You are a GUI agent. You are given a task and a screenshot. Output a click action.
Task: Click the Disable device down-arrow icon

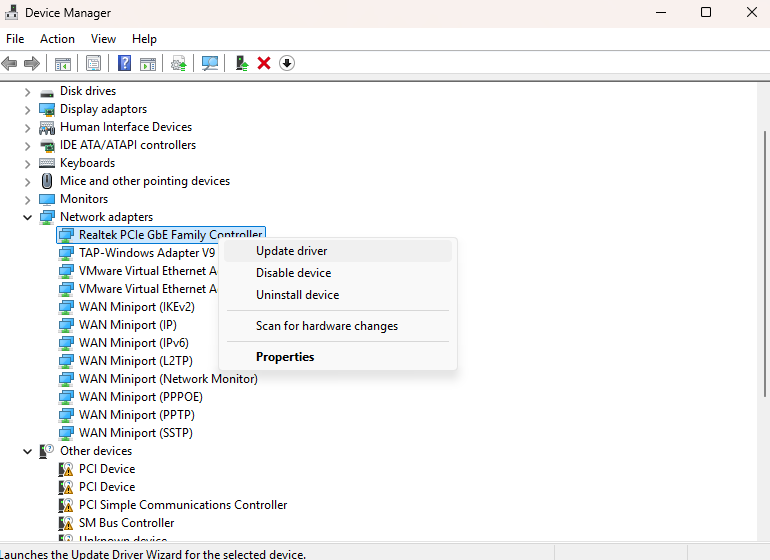coord(287,63)
